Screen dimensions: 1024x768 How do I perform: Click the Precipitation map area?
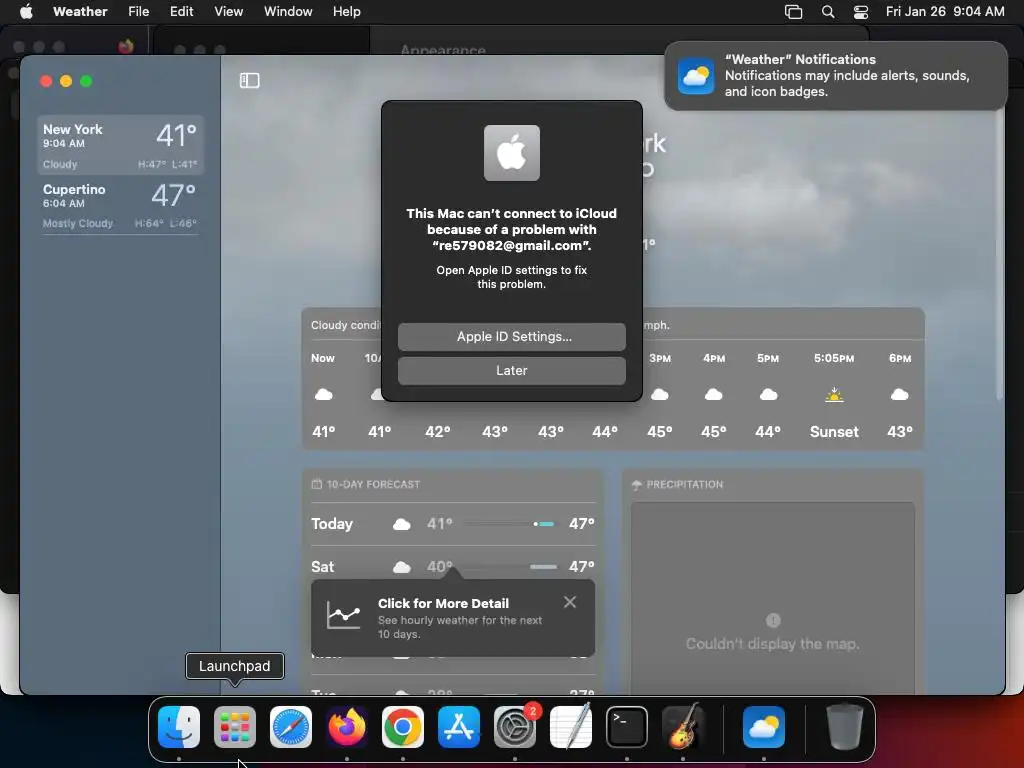point(773,598)
